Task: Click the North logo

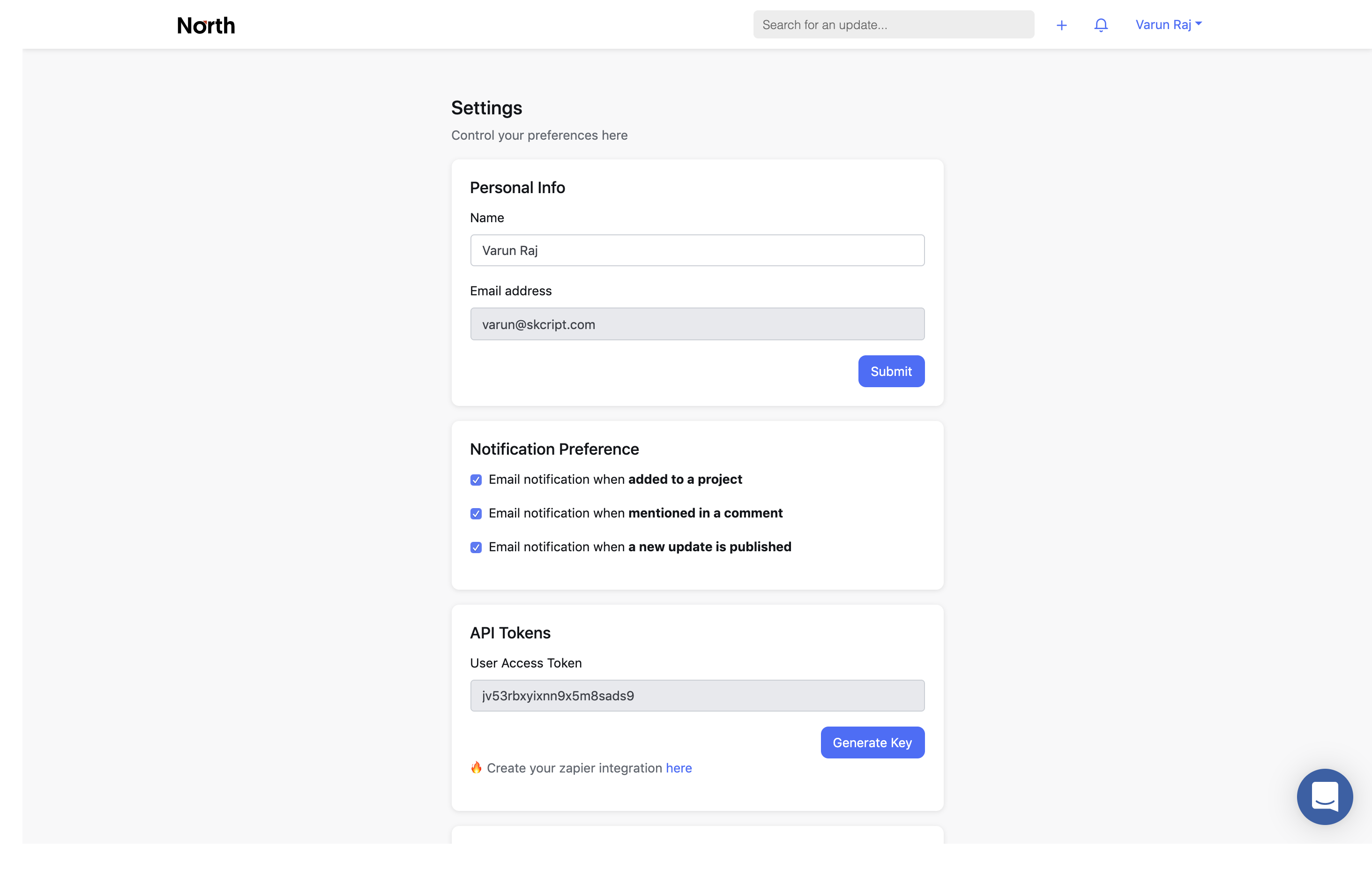Action: 206,25
